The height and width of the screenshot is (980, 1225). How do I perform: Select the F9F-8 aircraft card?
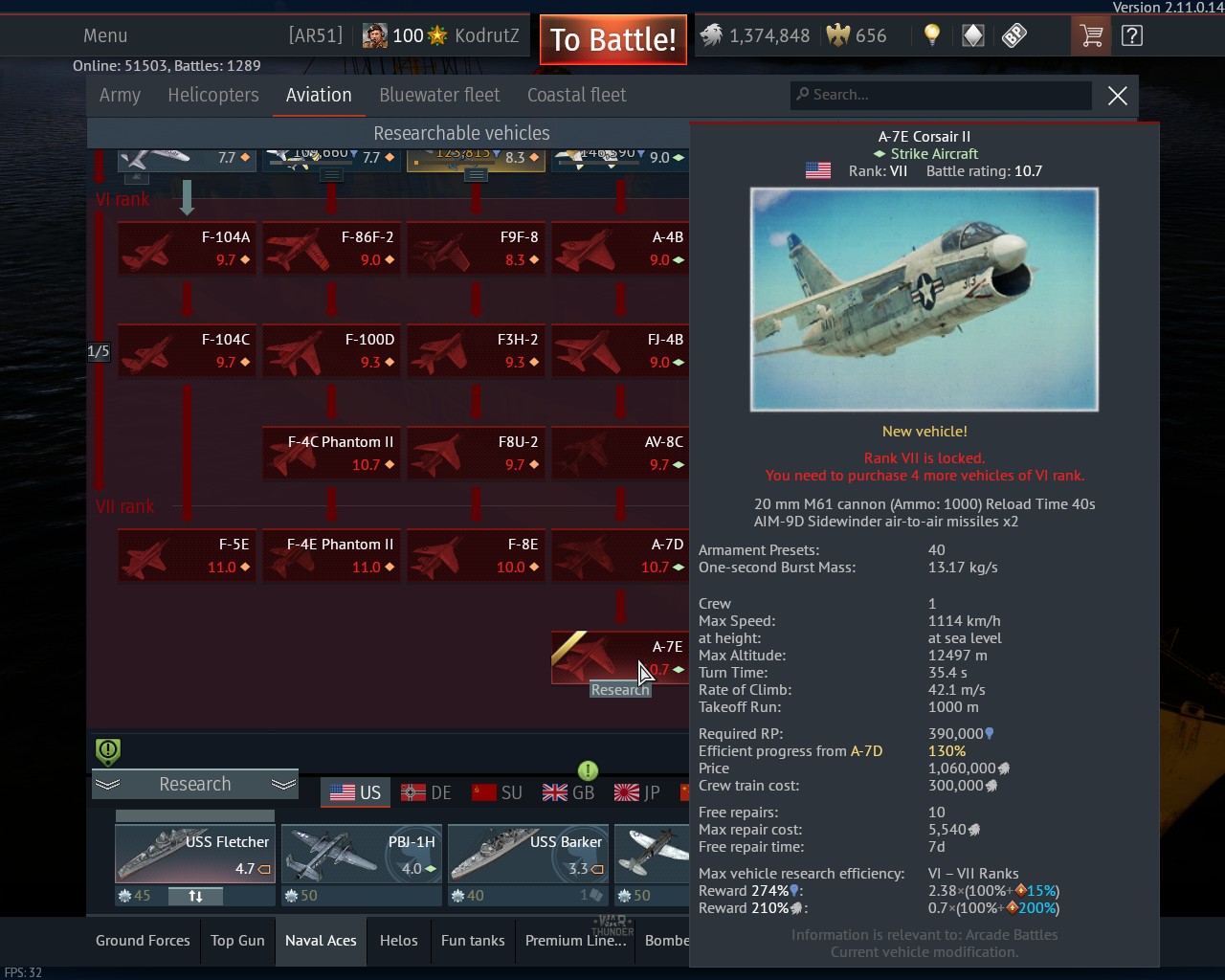click(x=477, y=249)
